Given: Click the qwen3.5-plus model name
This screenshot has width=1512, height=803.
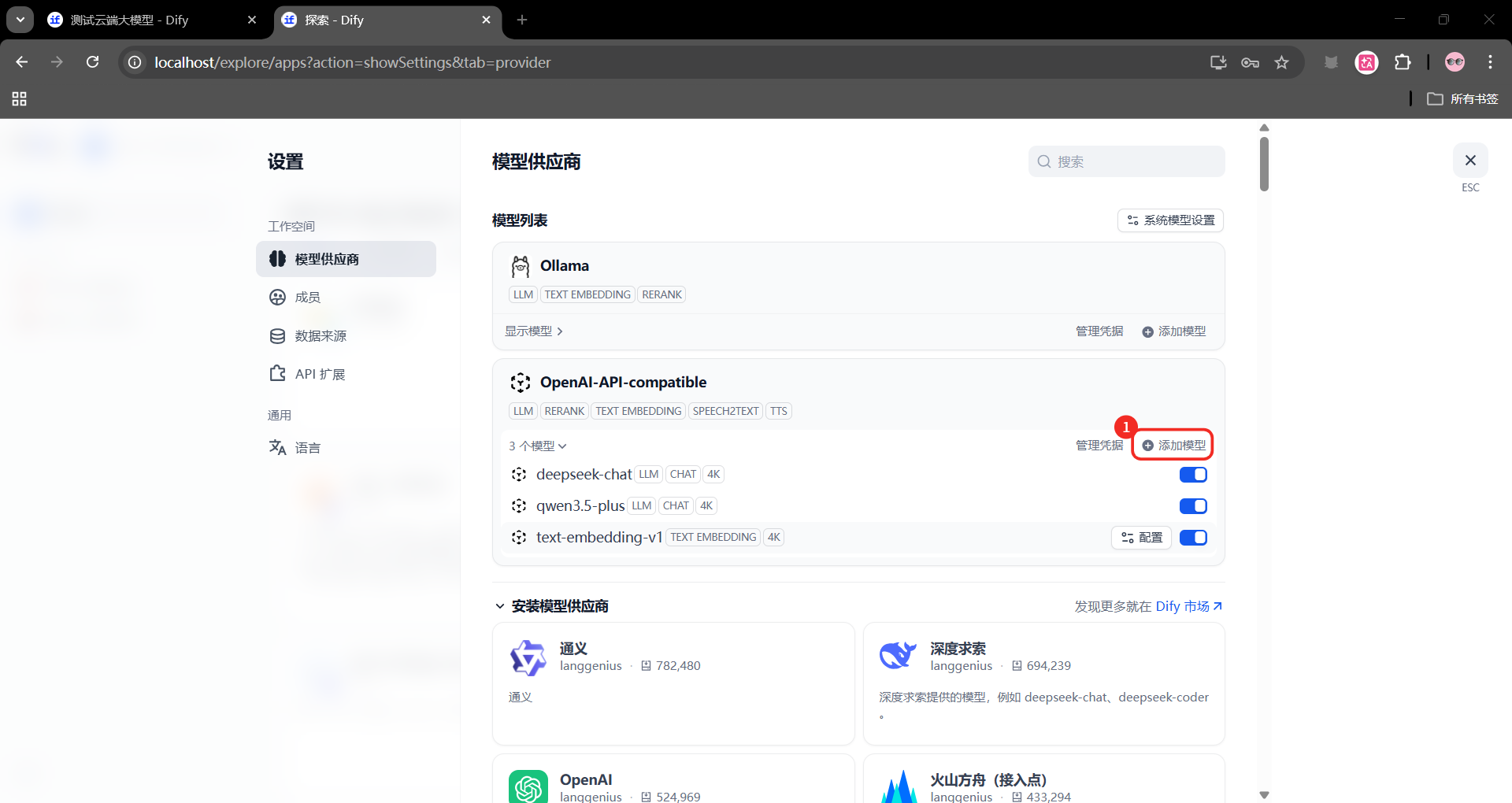Looking at the screenshot, I should click(580, 506).
